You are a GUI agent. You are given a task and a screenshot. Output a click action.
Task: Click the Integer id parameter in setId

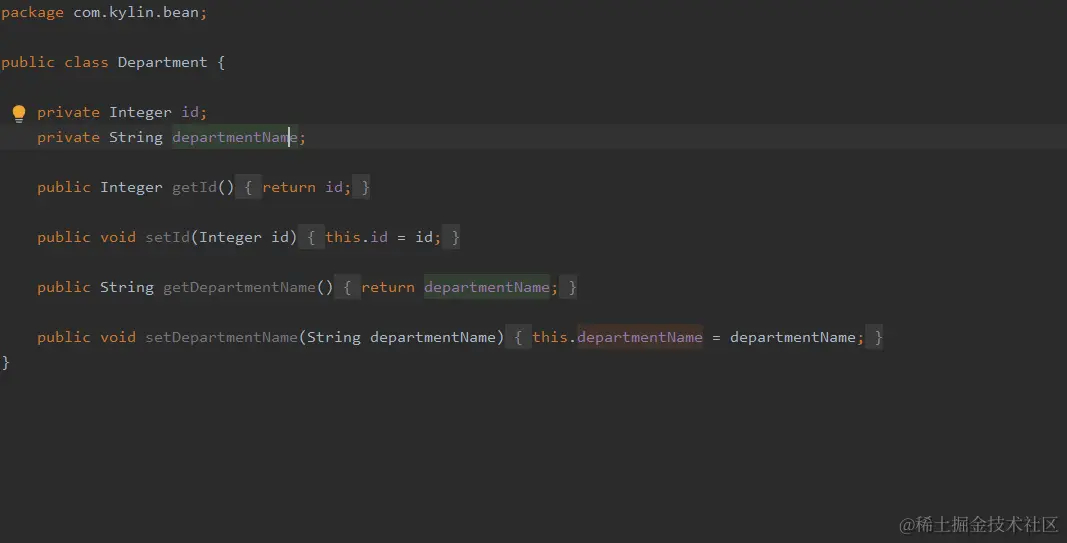click(x=244, y=237)
